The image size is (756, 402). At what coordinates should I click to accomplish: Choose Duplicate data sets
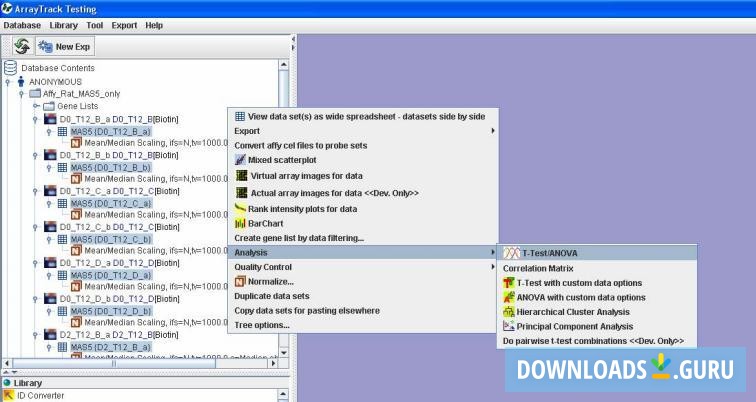click(x=363, y=296)
